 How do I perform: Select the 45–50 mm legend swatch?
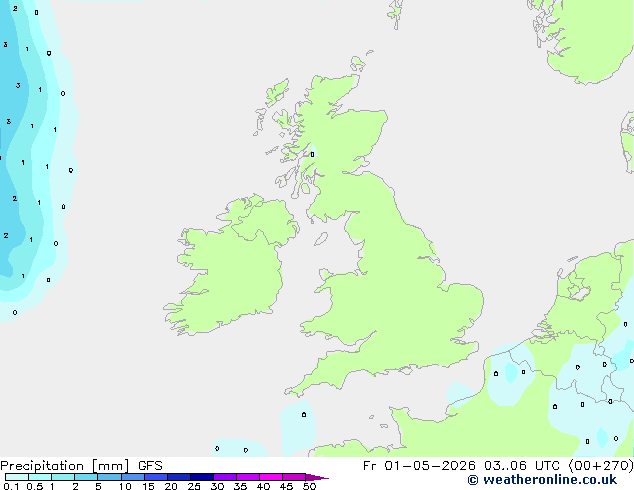click(294, 477)
